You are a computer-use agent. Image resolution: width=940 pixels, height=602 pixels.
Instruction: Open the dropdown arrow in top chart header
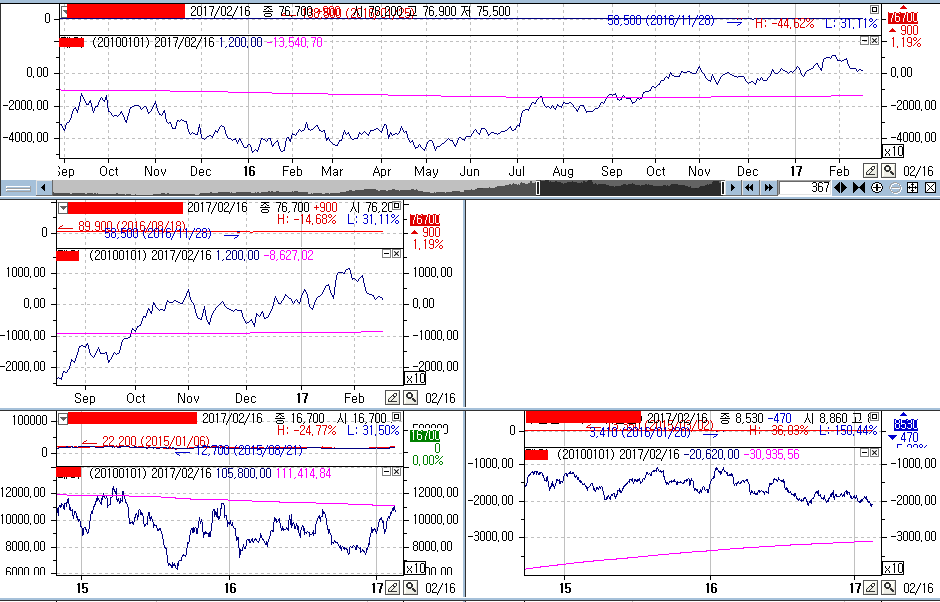click(64, 11)
